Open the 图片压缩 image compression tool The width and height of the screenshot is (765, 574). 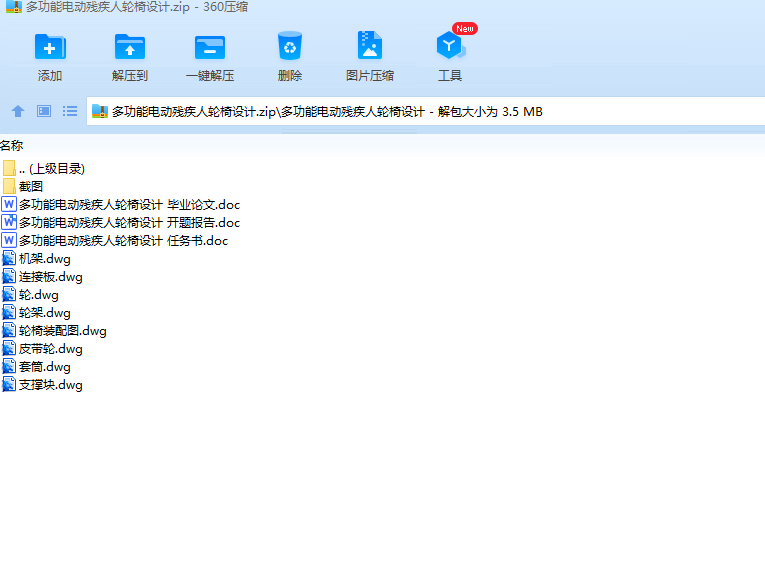(x=370, y=45)
